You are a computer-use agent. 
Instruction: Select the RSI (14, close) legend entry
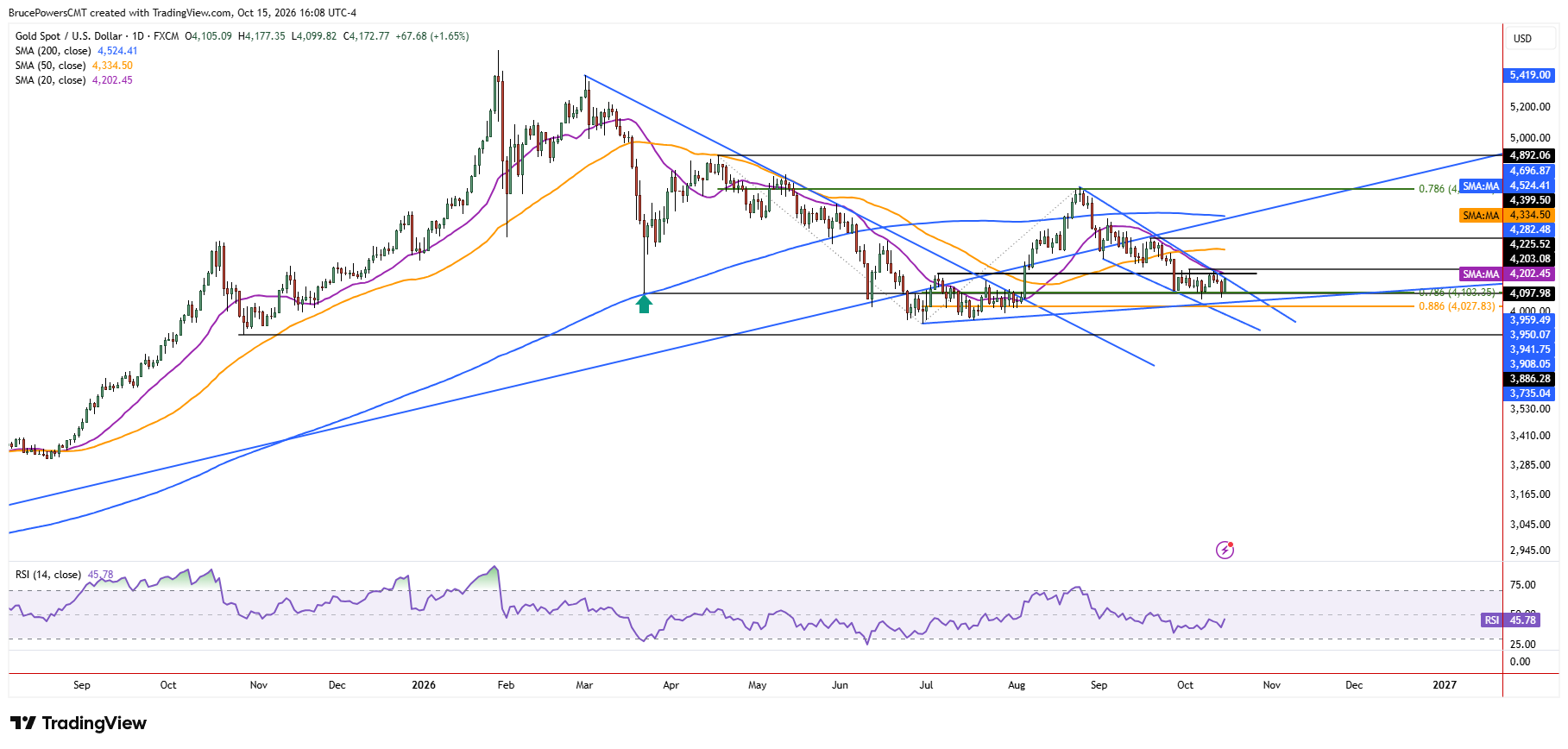pyautogui.click(x=64, y=575)
